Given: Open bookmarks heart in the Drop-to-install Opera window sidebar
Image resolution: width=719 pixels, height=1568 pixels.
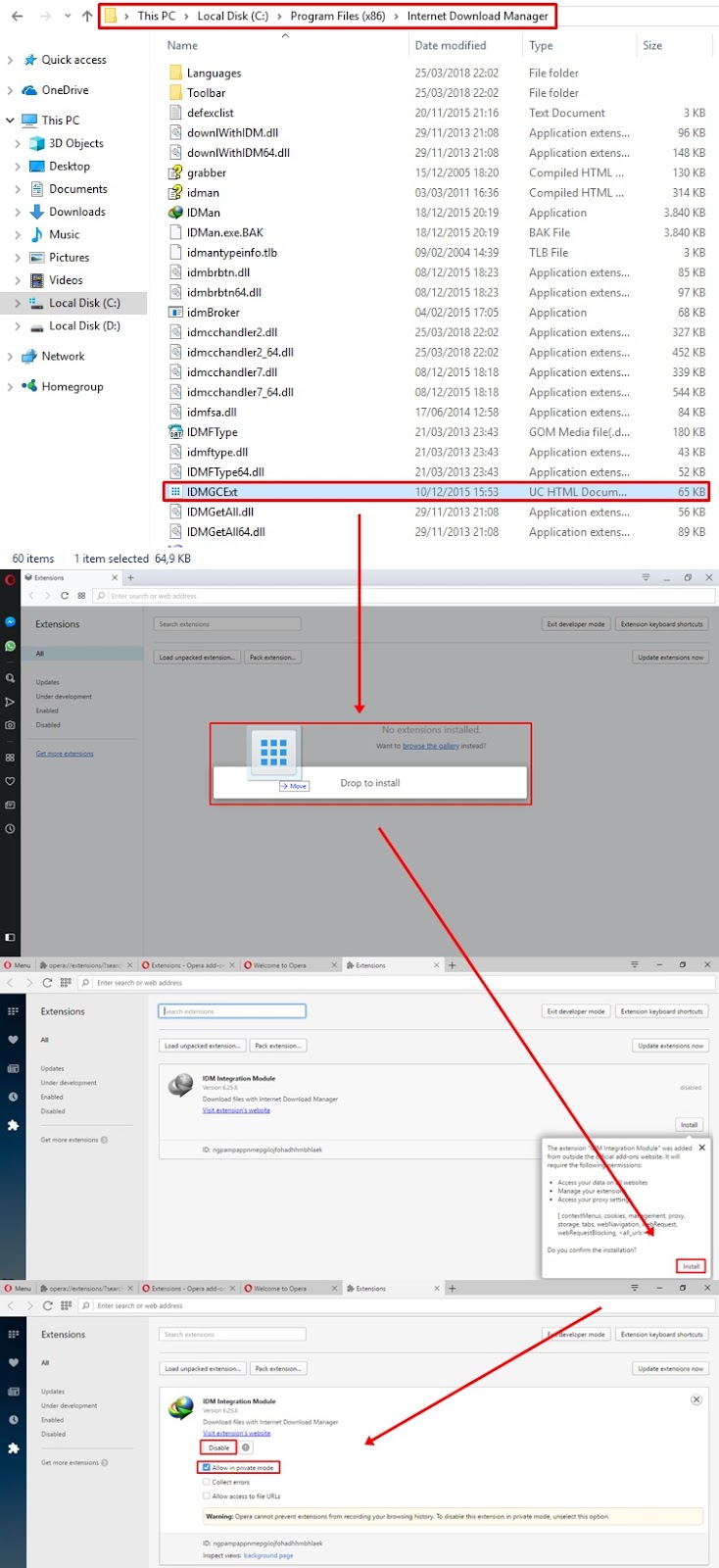Looking at the screenshot, I should click(x=10, y=781).
